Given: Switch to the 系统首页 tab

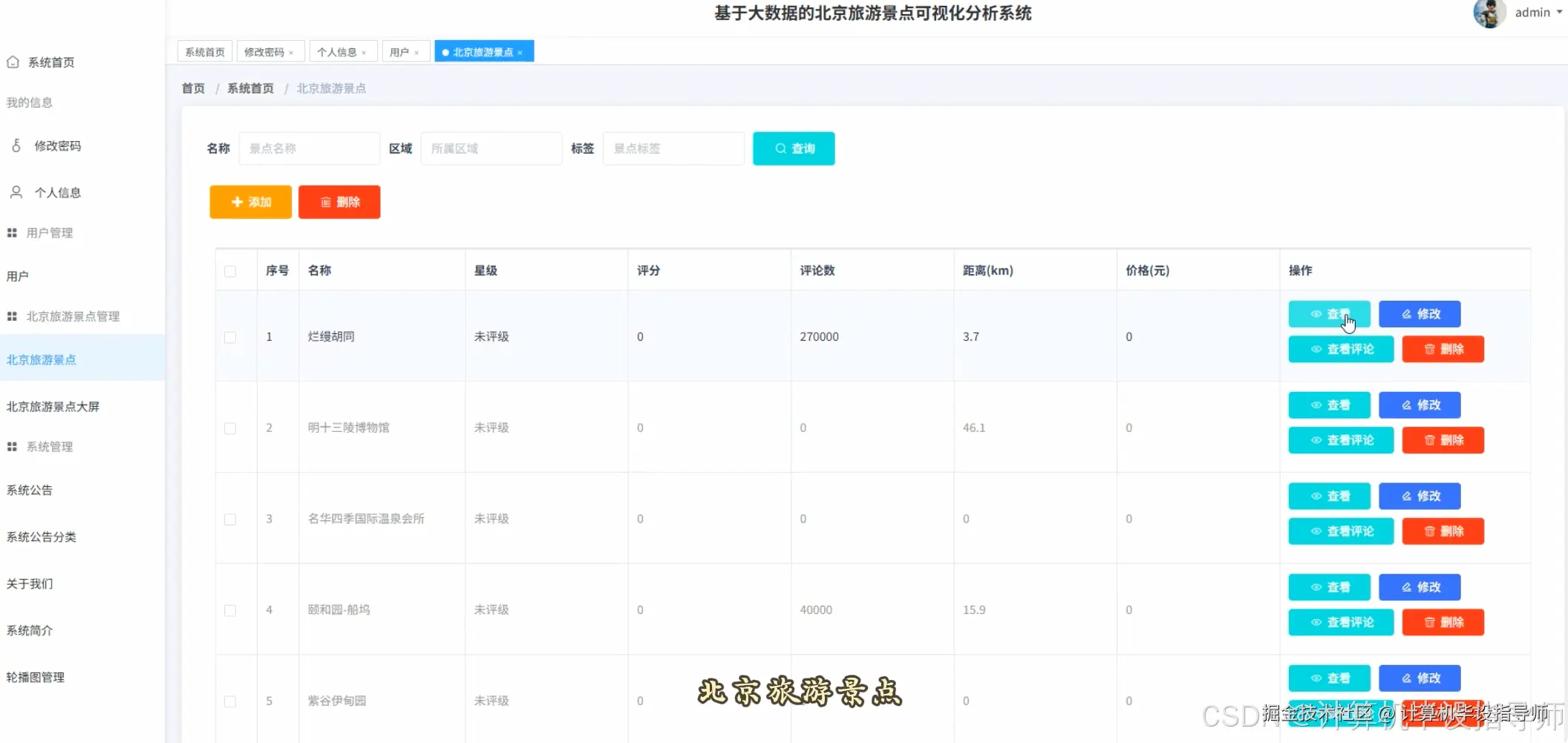Looking at the screenshot, I should tap(205, 52).
